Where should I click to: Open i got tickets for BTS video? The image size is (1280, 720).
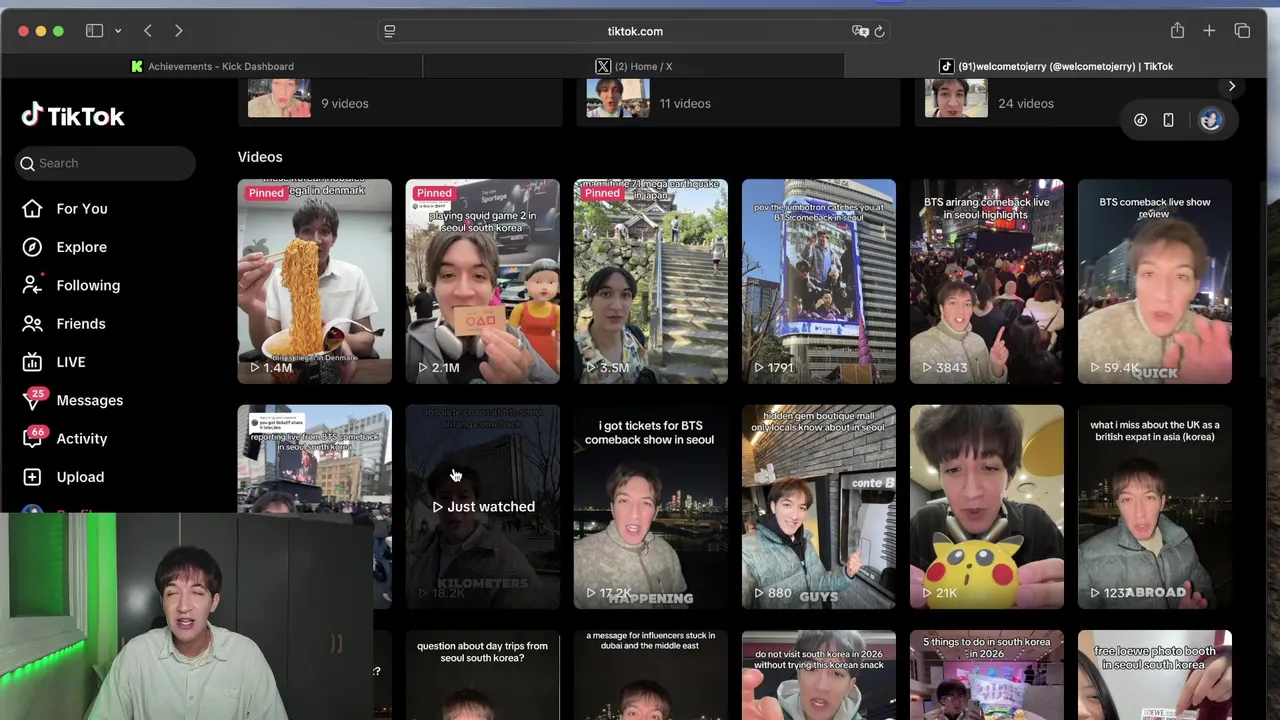coord(651,507)
